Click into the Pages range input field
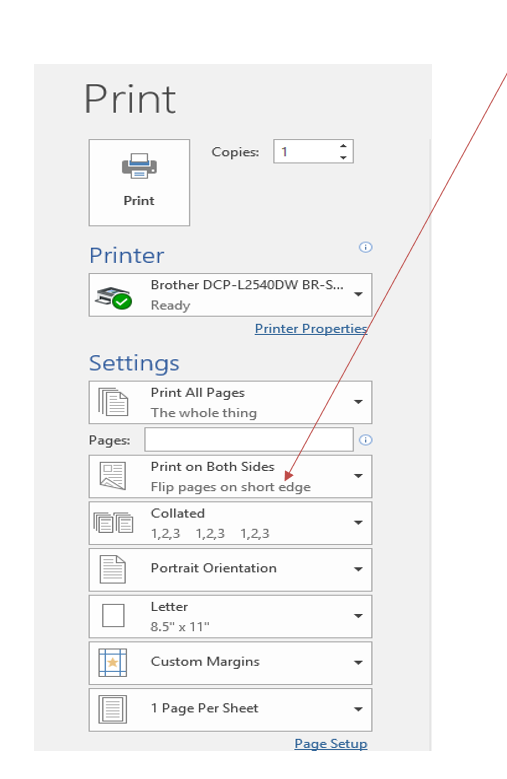507x779 pixels. coord(249,440)
